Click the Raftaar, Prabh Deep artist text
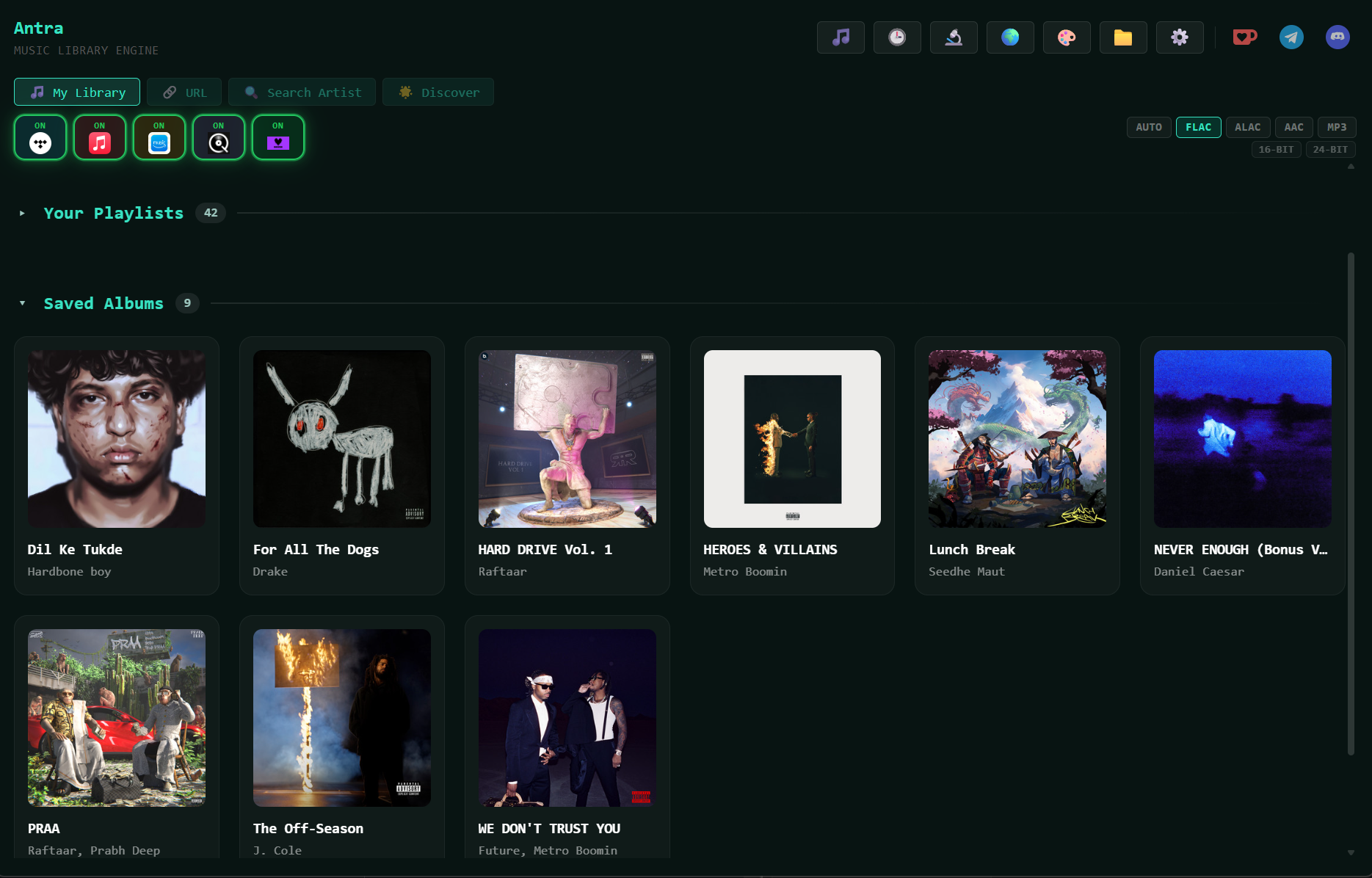Image resolution: width=1372 pixels, height=878 pixels. [x=94, y=851]
